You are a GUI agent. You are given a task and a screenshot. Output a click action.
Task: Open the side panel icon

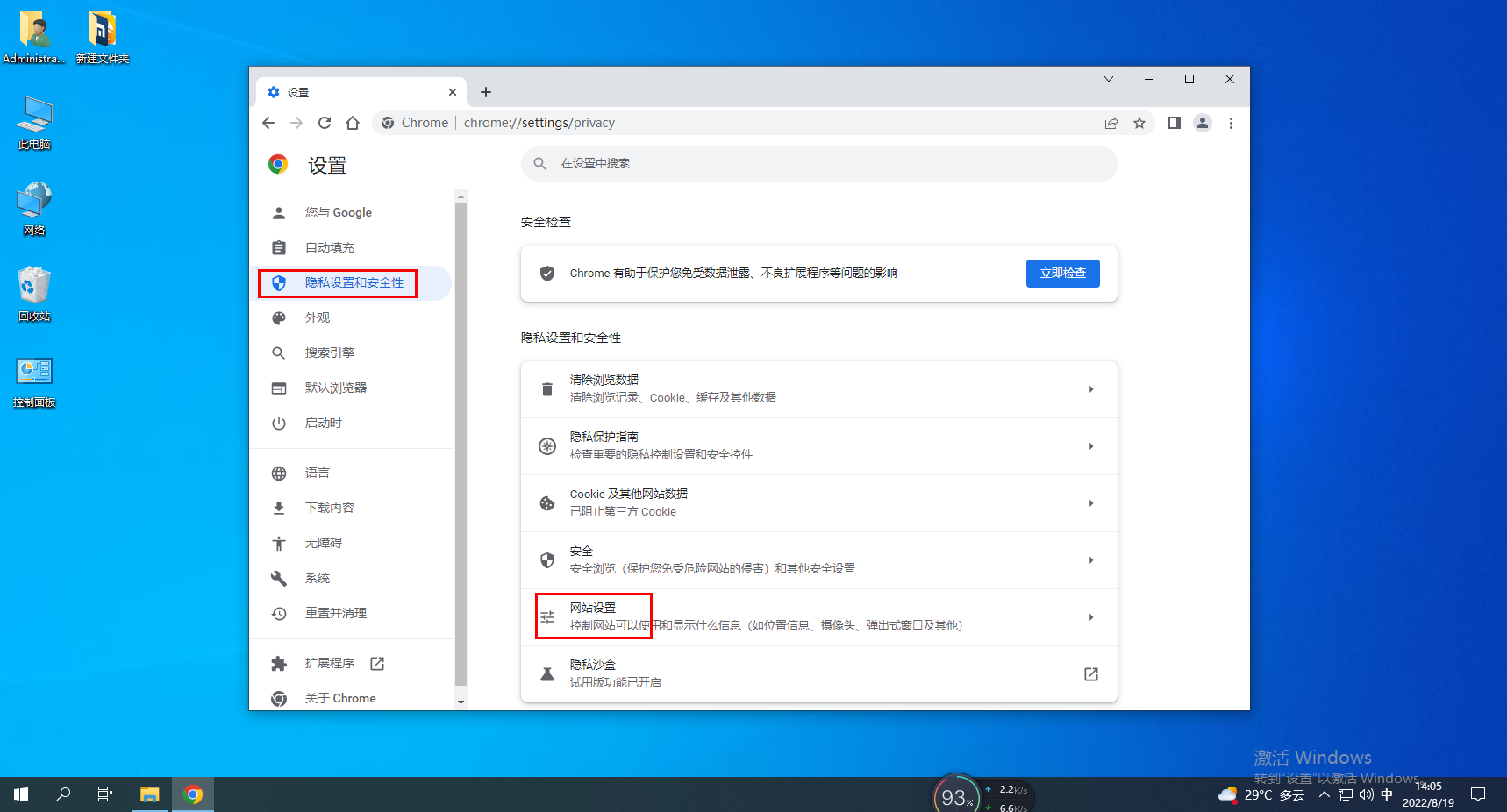pos(1174,123)
